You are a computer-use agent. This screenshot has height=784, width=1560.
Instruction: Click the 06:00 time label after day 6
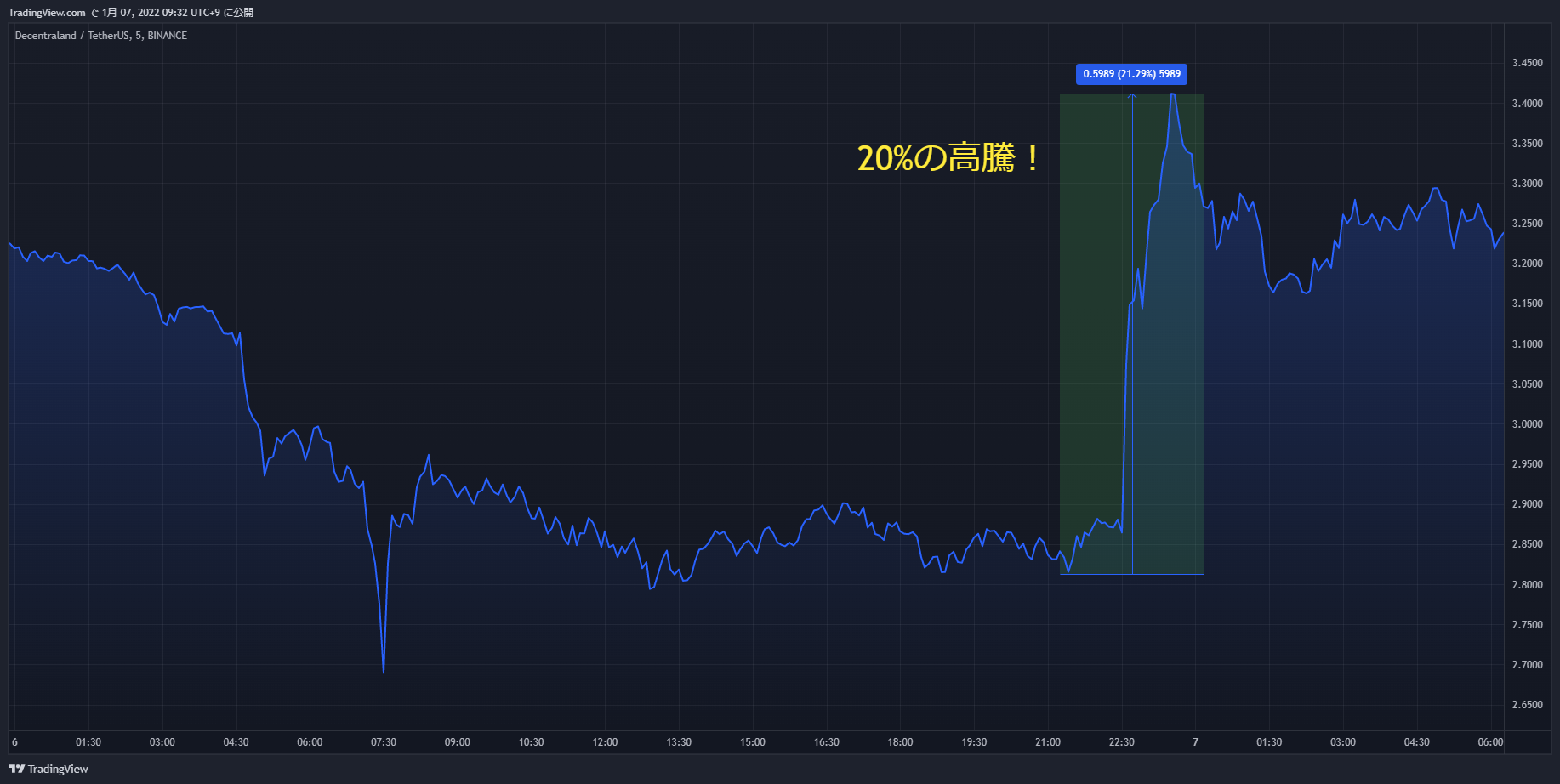[x=310, y=742]
